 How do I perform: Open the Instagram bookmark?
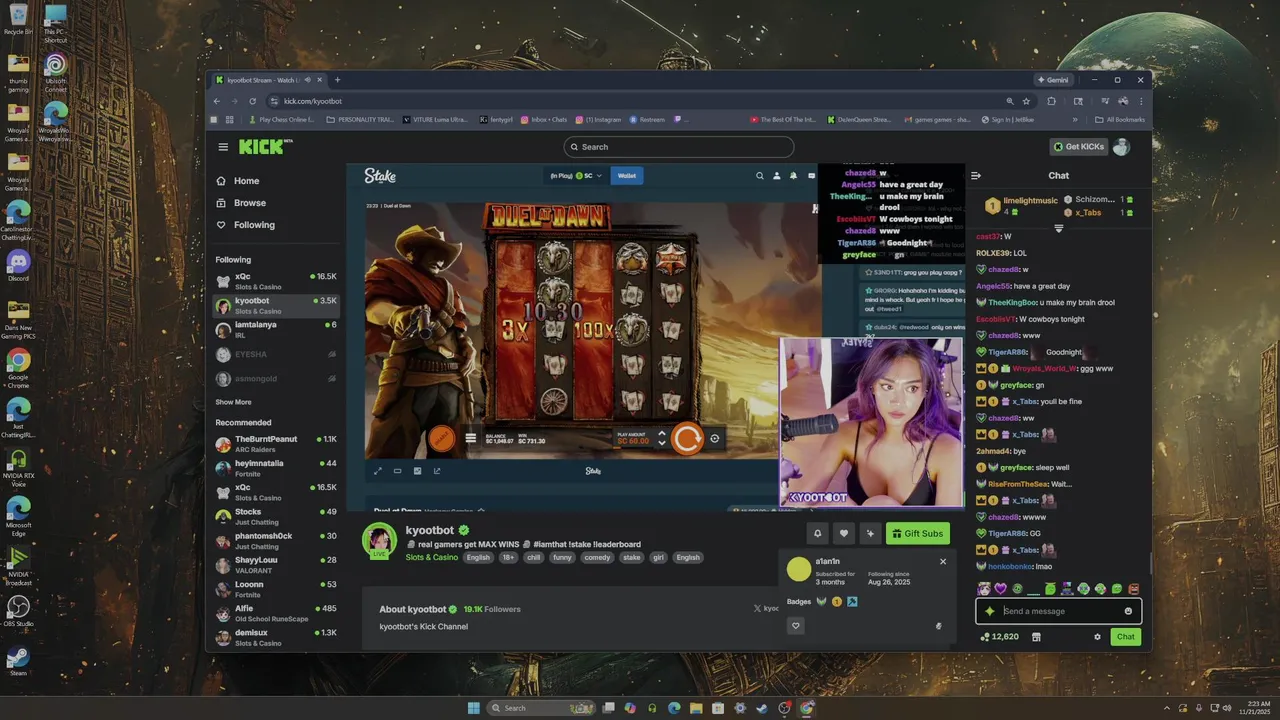coord(599,120)
